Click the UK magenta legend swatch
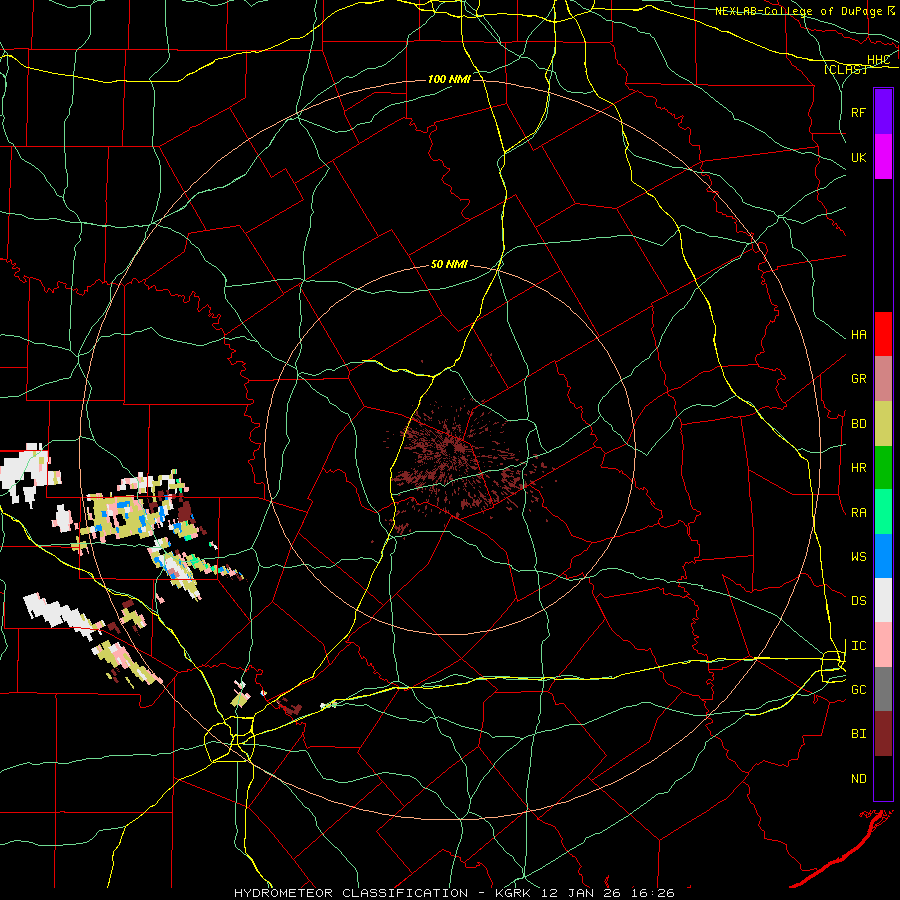This screenshot has width=900, height=900. pos(883,156)
